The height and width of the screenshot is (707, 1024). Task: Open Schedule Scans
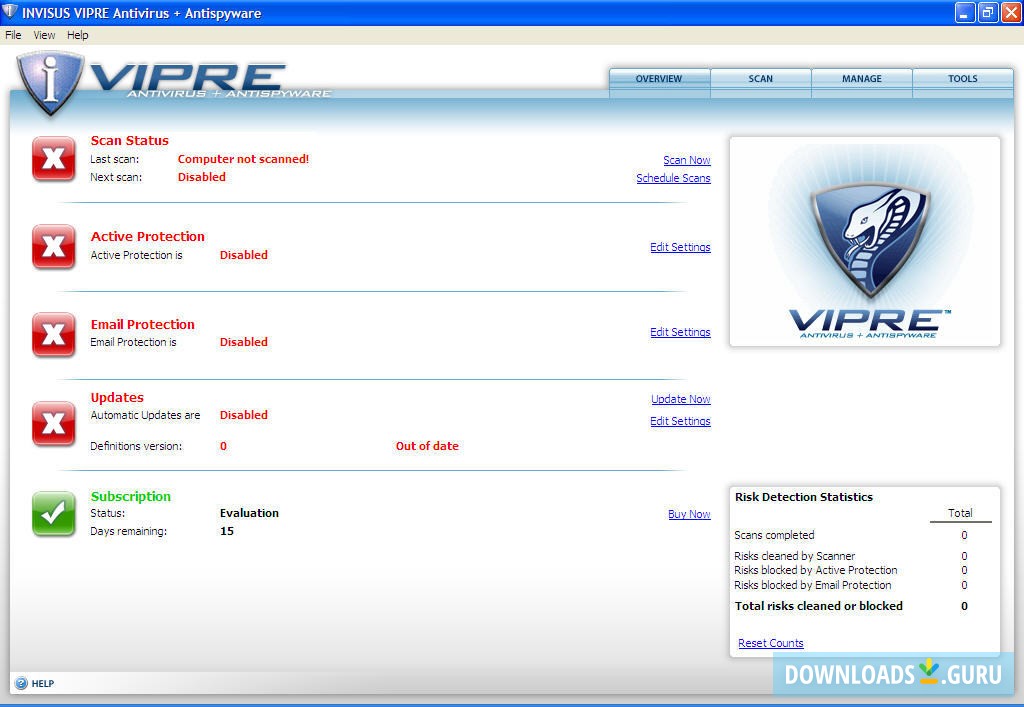point(675,178)
